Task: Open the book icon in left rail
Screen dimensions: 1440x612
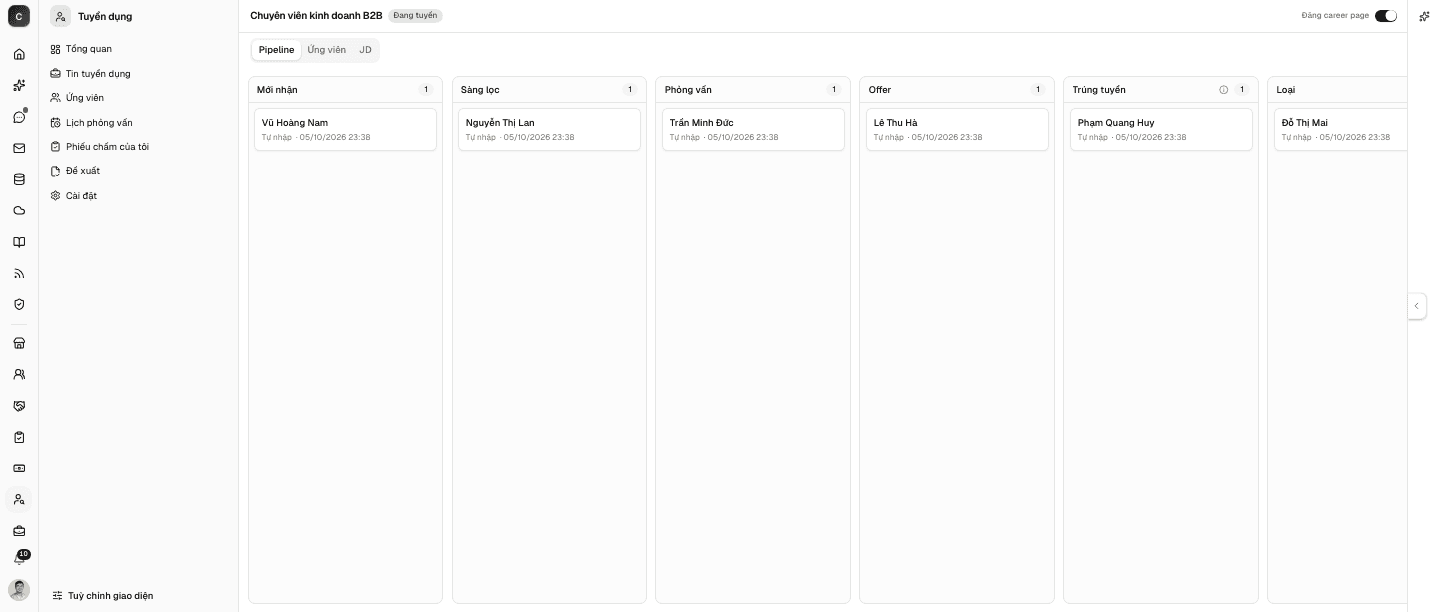Action: [x=19, y=242]
